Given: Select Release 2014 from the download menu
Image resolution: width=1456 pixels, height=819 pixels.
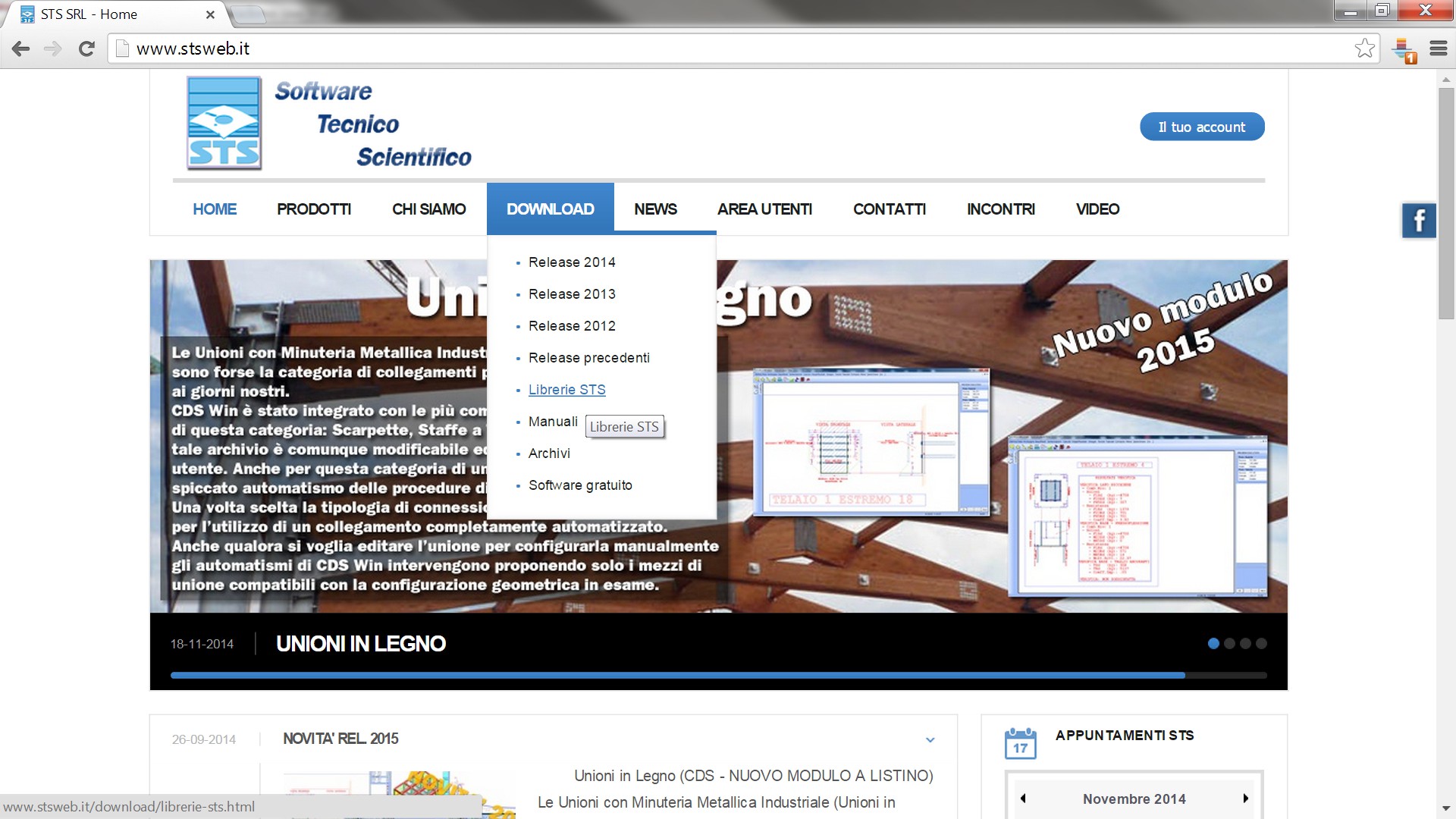Looking at the screenshot, I should (572, 262).
